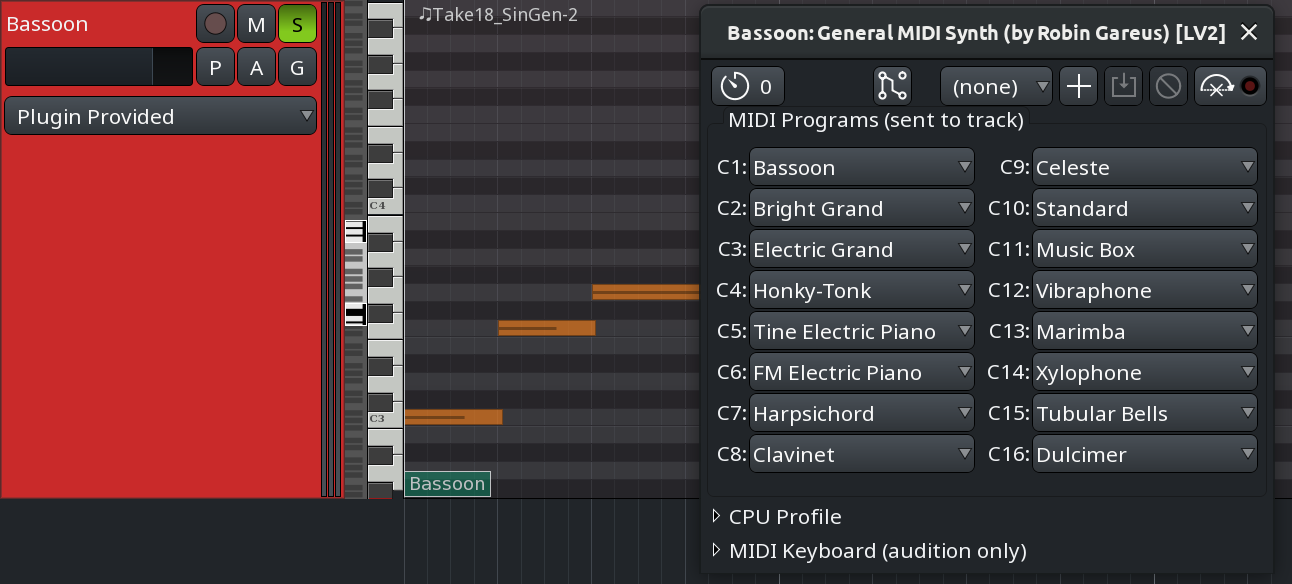1292x584 pixels.
Task: Click the green Bassoon label under the region
Action: tap(447, 484)
